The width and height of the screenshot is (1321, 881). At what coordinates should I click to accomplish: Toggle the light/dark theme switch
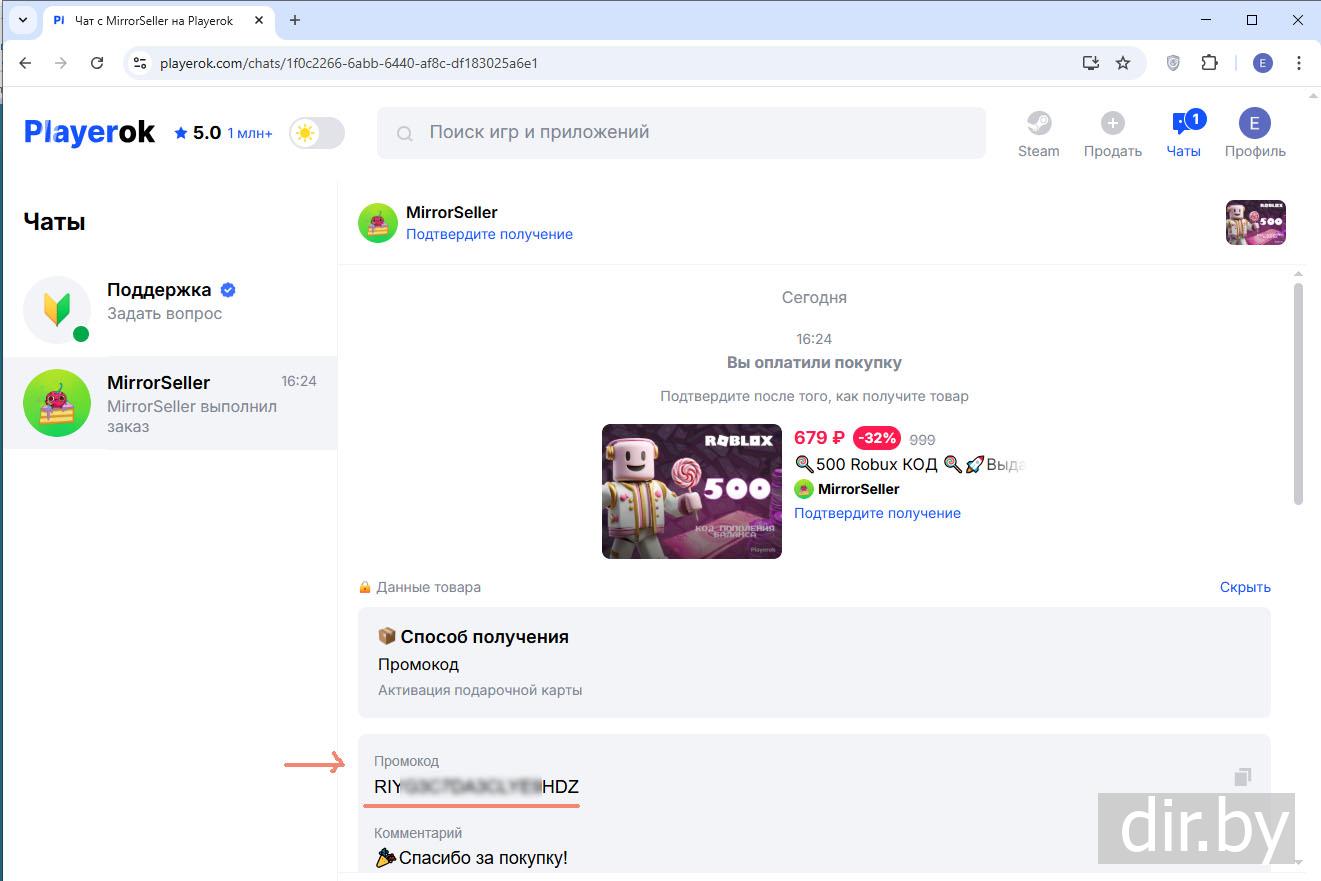[316, 133]
